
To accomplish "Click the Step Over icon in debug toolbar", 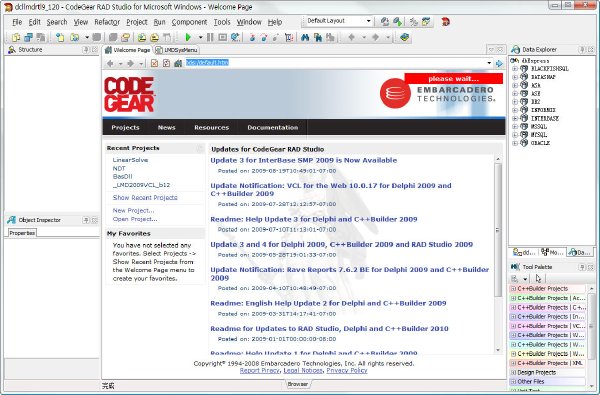I will [x=264, y=37].
